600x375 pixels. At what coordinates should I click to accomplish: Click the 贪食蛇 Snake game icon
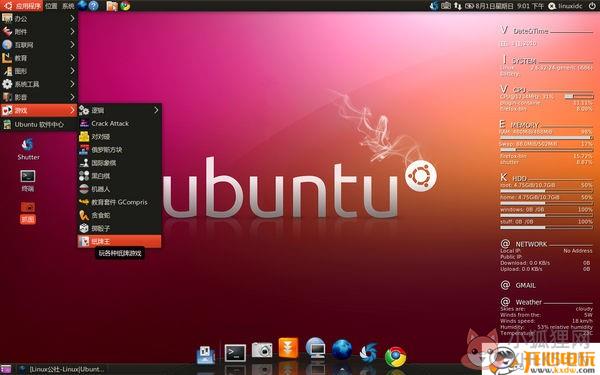[x=84, y=215]
